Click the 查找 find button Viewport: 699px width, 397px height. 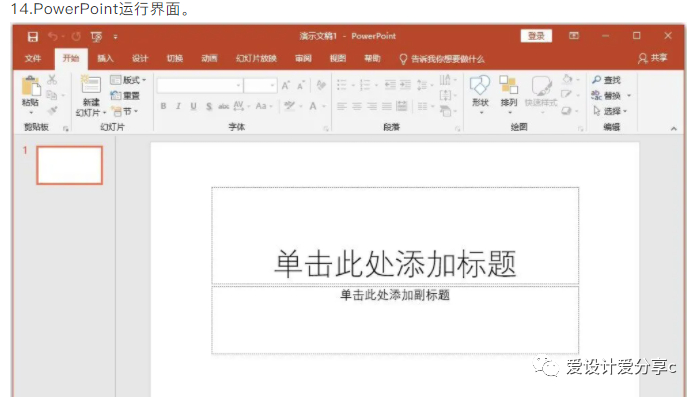tap(606, 80)
